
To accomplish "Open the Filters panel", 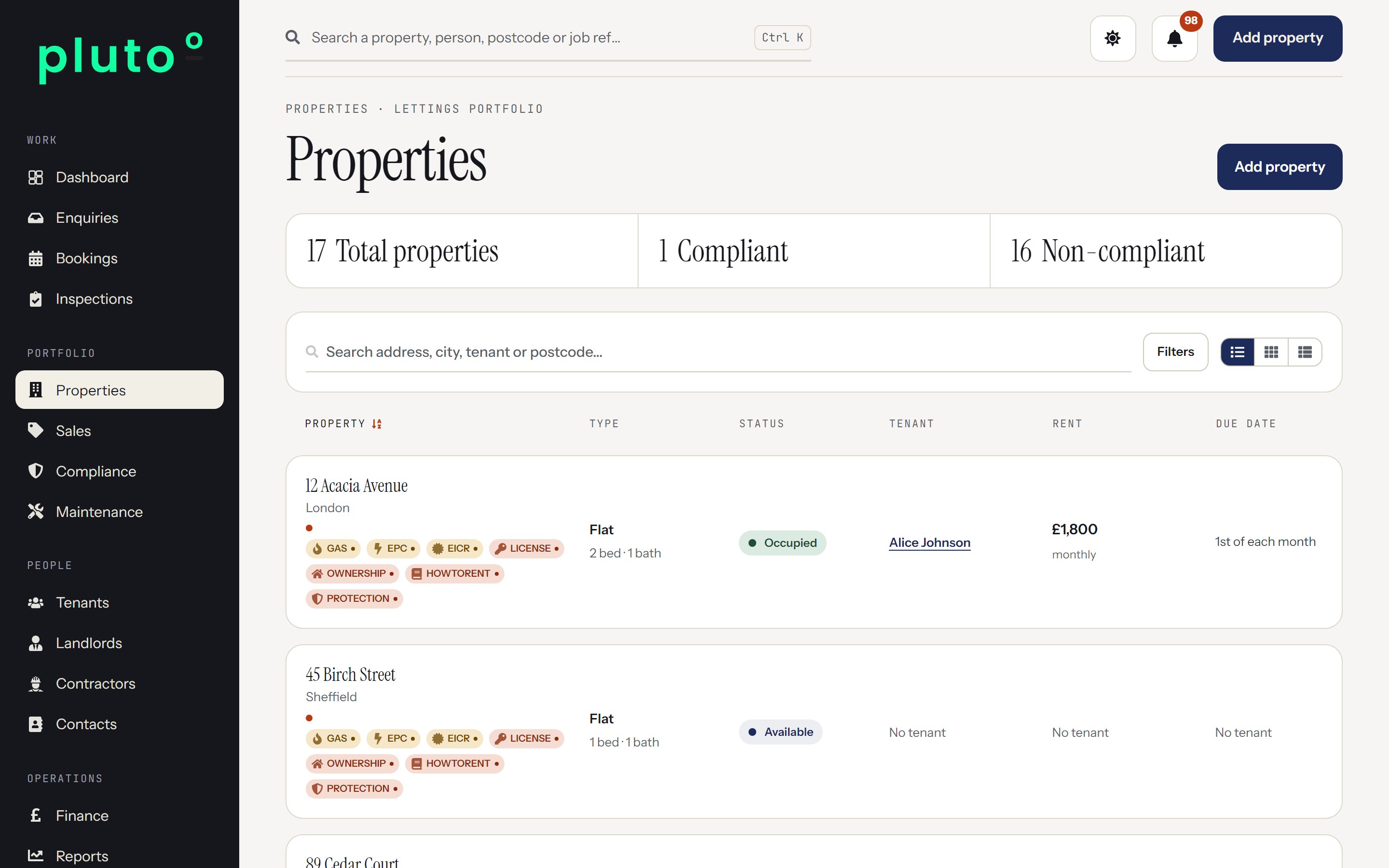I will click(1175, 352).
